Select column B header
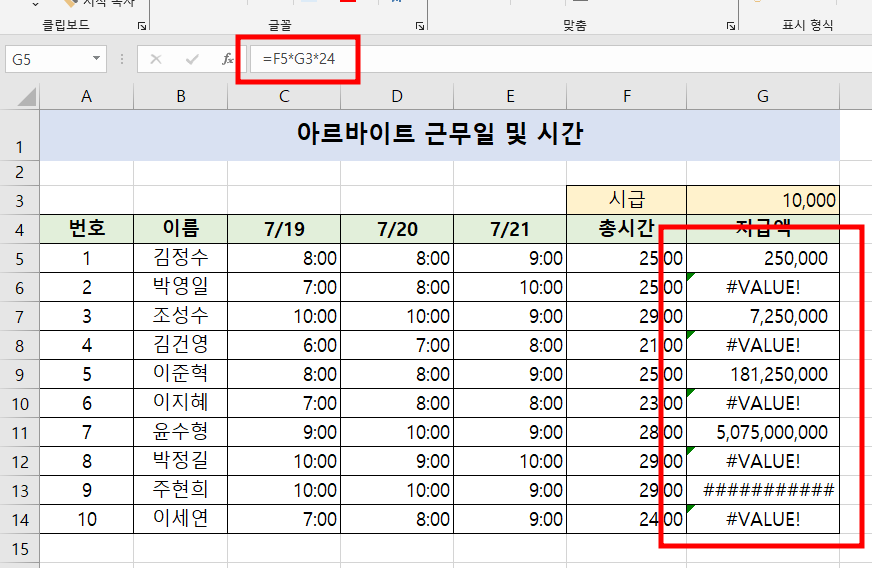872x568 pixels. coord(181,96)
